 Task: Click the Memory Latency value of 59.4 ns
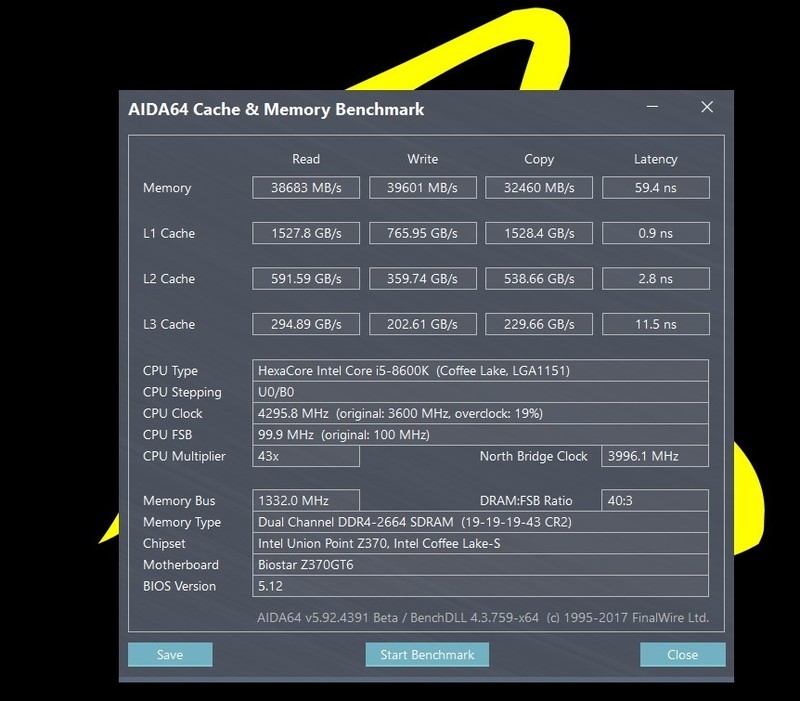[x=655, y=187]
